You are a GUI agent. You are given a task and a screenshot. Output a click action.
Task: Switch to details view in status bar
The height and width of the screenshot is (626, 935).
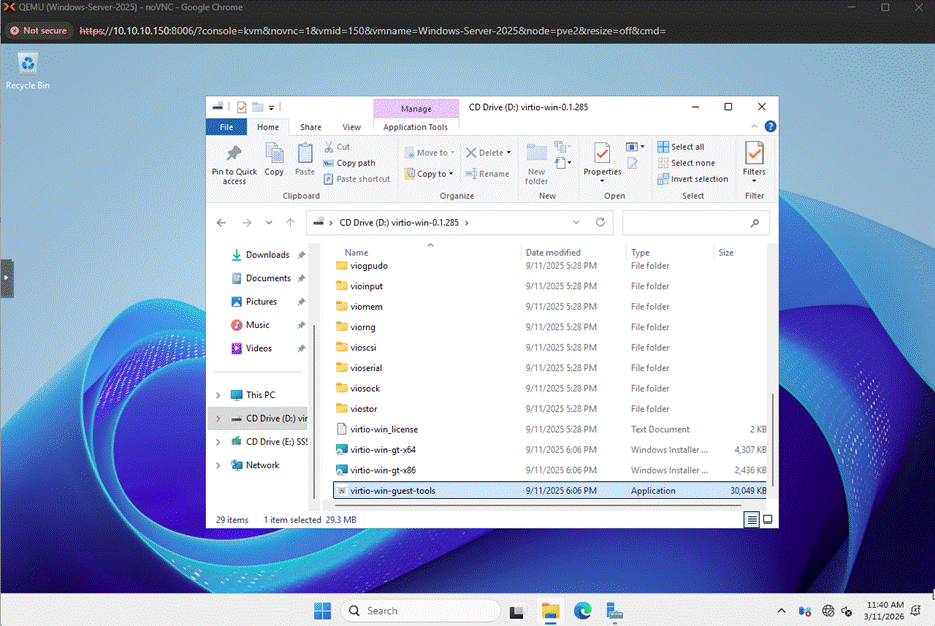[x=751, y=520]
